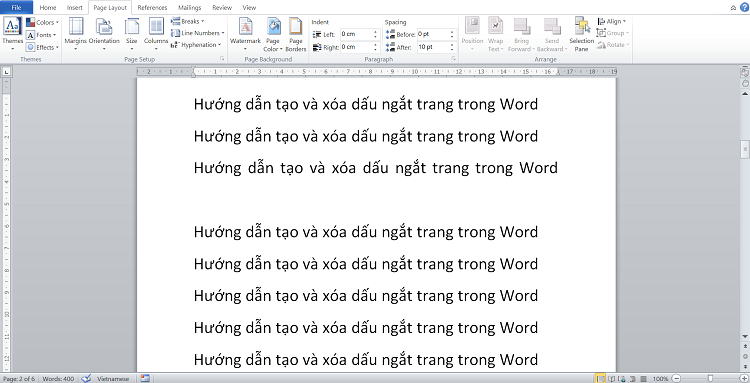The height and width of the screenshot is (383, 750).
Task: Open the Selection Pane
Action: [x=581, y=34]
